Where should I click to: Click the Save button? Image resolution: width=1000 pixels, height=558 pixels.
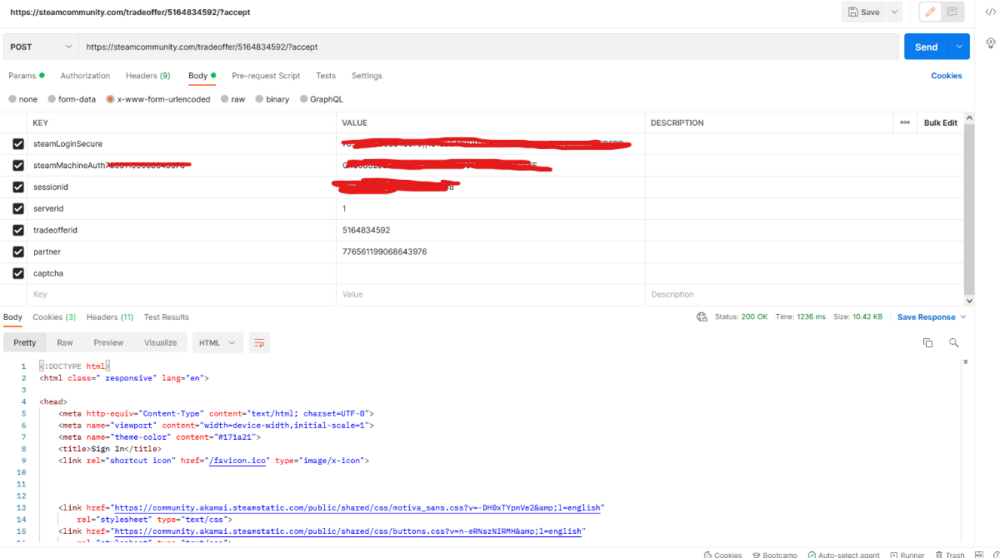tap(864, 12)
